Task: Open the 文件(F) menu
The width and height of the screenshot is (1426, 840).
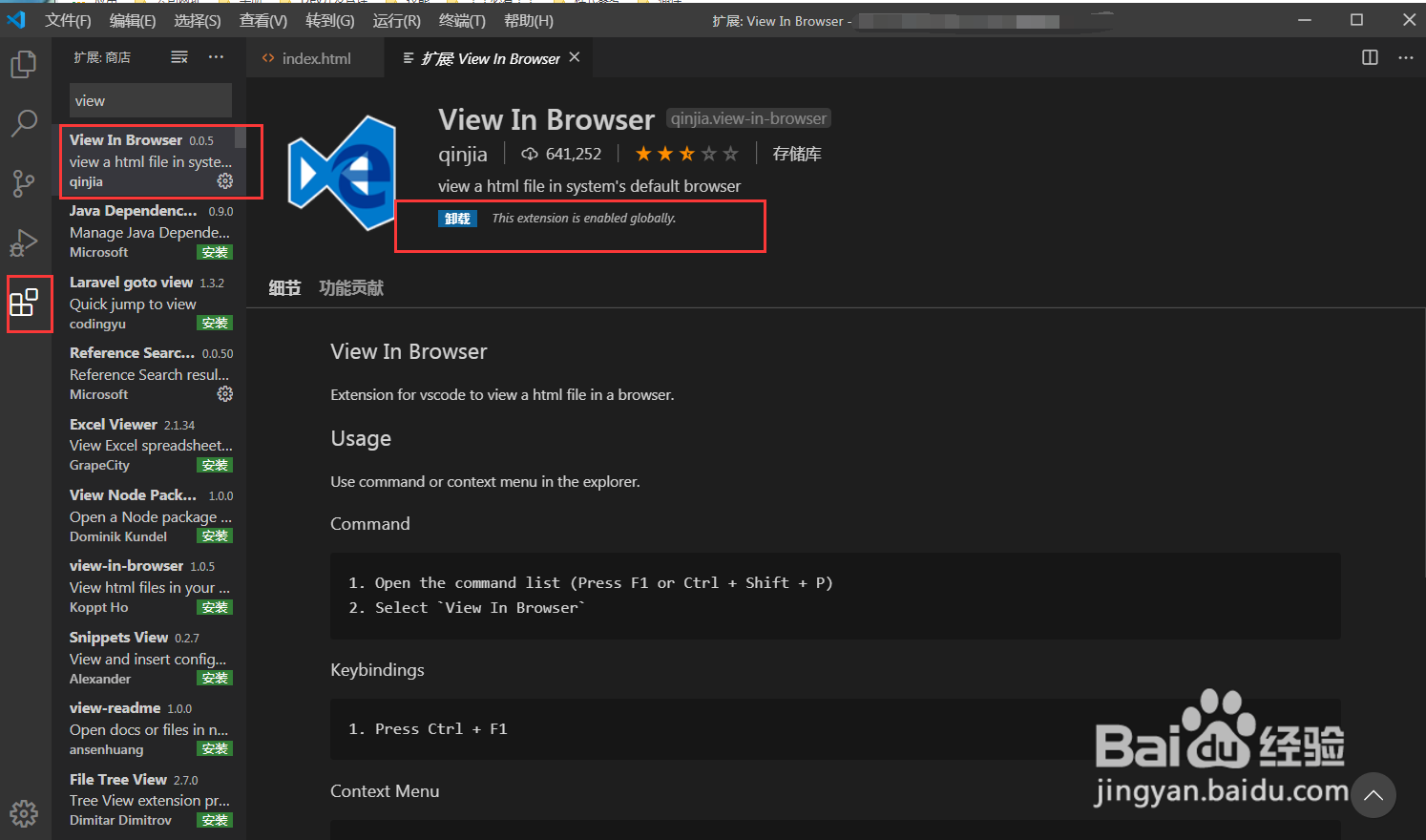Action: click(x=68, y=20)
